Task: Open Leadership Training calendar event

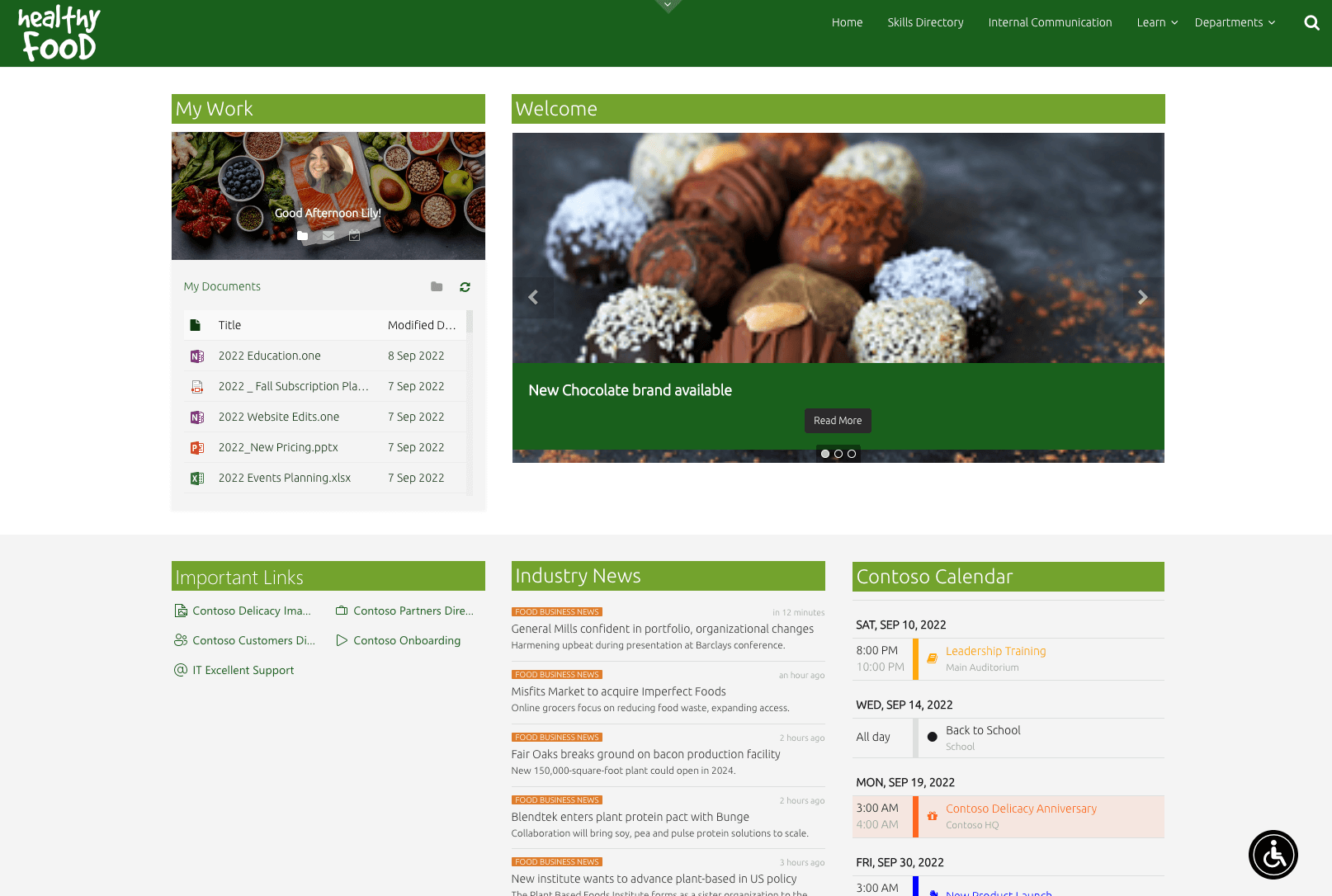Action: pos(995,651)
